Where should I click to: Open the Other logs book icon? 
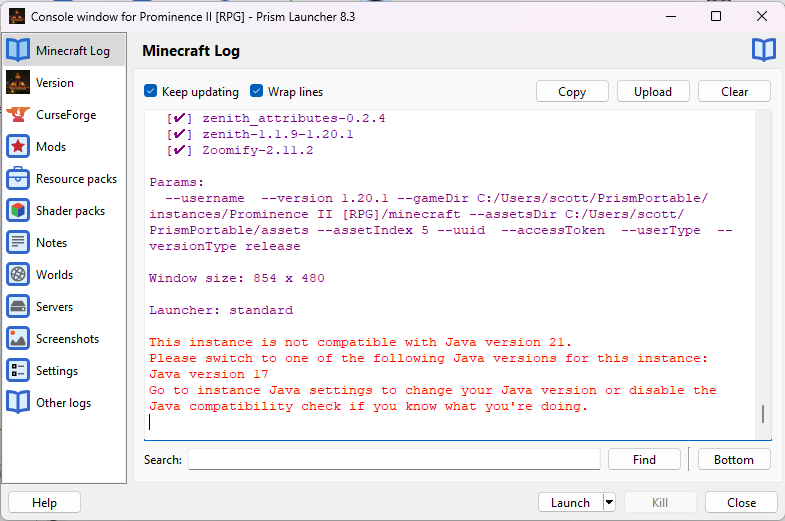(18, 403)
